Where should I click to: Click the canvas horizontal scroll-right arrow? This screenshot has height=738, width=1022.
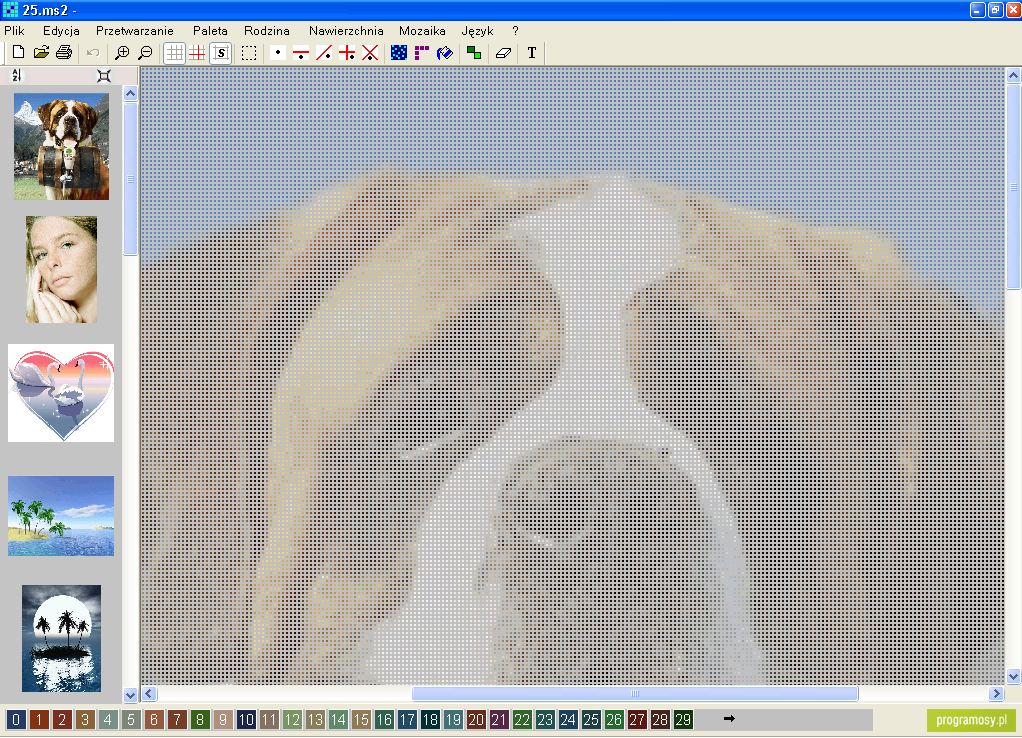tap(996, 694)
